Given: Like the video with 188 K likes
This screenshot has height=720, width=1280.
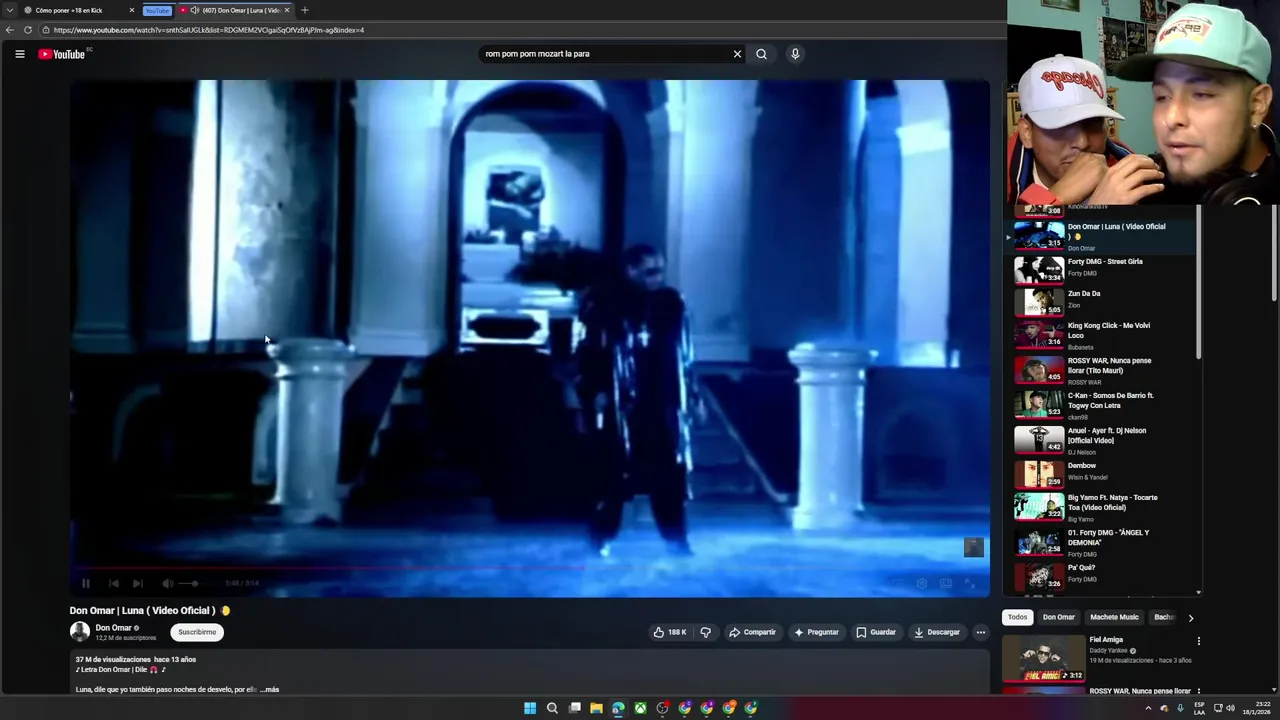Looking at the screenshot, I should (x=670, y=632).
